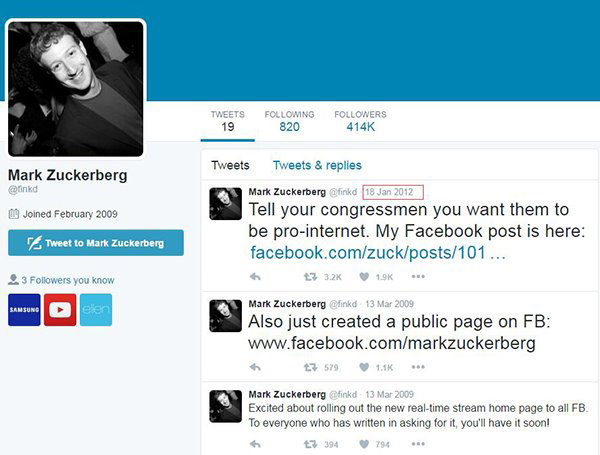The height and width of the screenshot is (455, 600).
Task: Reply to the congressmen tweet
Action: point(255,277)
